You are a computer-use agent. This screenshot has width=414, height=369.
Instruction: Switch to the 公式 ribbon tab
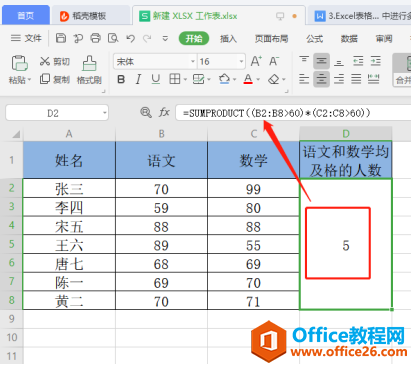315,39
